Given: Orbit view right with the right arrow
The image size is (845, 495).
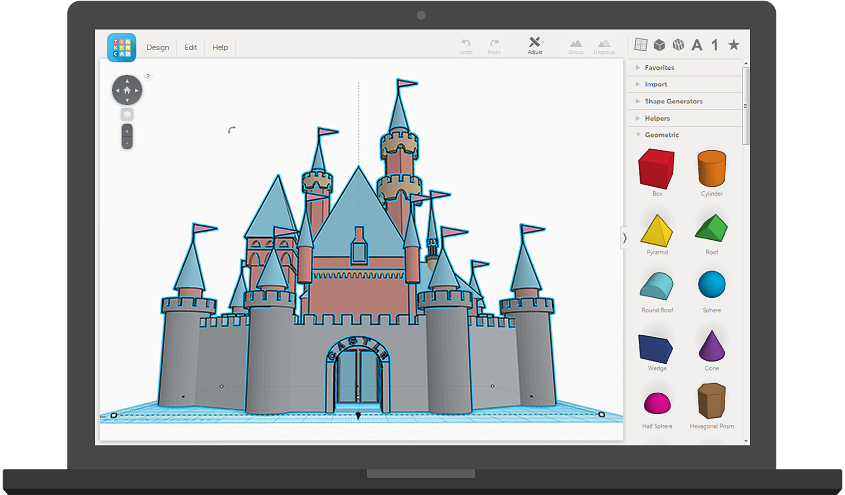Looking at the screenshot, I should (137, 90).
